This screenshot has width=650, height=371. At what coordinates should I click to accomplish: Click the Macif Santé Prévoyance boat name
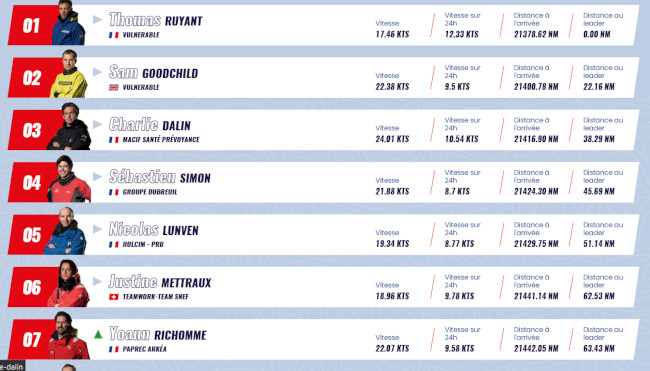pos(161,140)
